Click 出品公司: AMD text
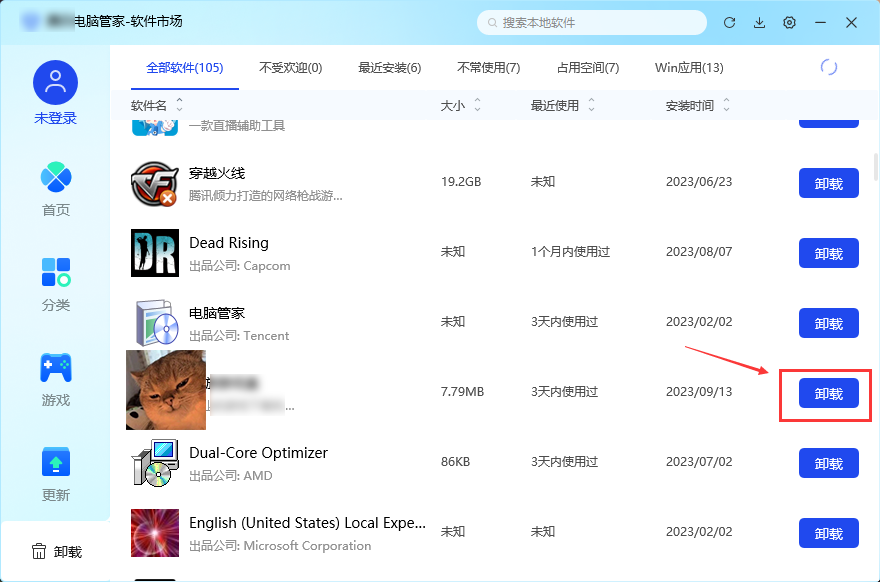Image resolution: width=880 pixels, height=582 pixels. [x=231, y=476]
